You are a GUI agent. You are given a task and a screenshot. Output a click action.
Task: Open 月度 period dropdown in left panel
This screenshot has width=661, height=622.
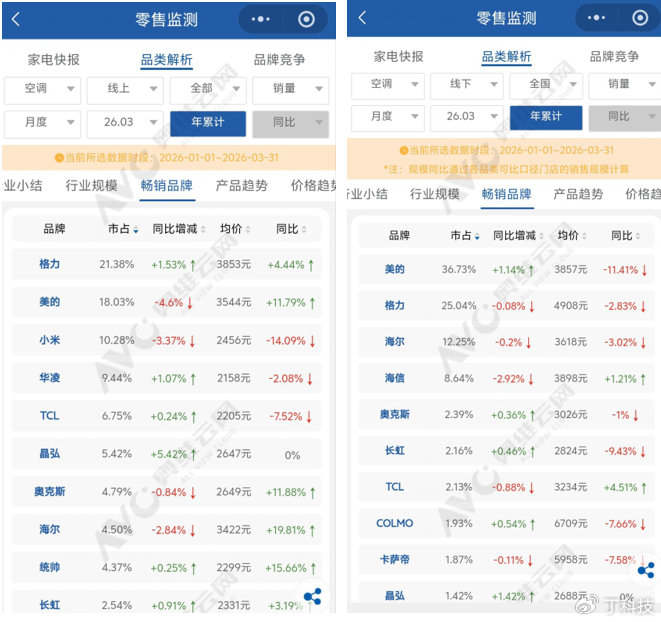42,124
